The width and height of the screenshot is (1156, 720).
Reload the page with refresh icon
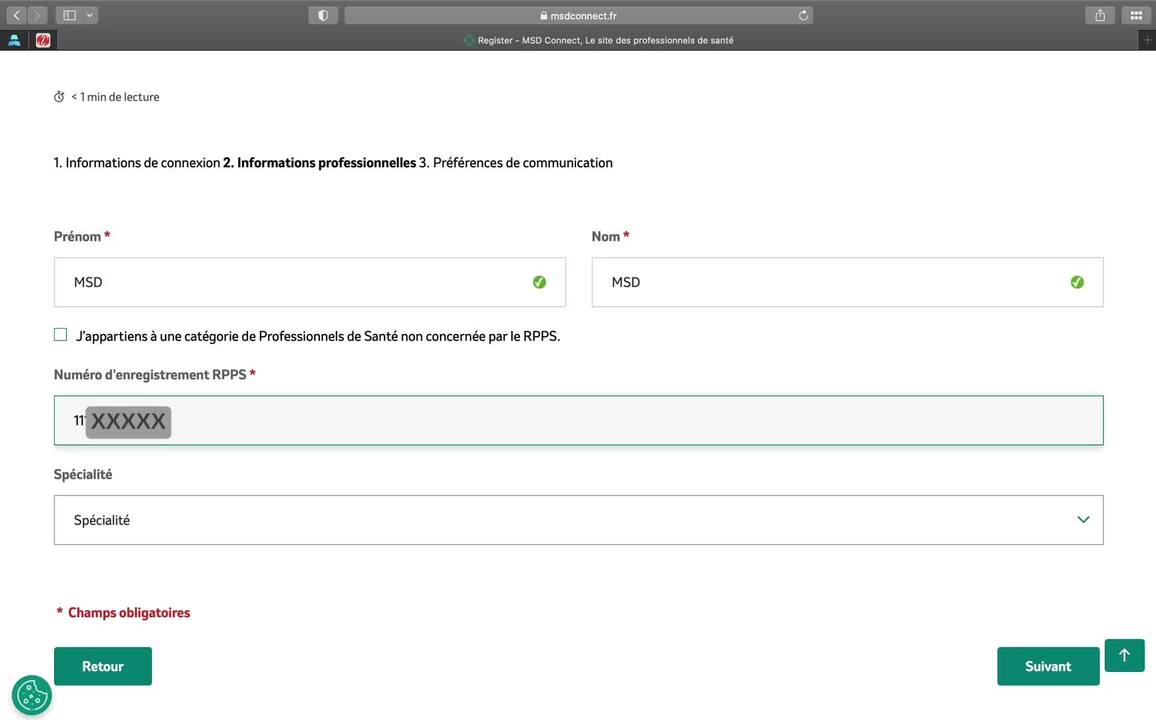tap(803, 15)
